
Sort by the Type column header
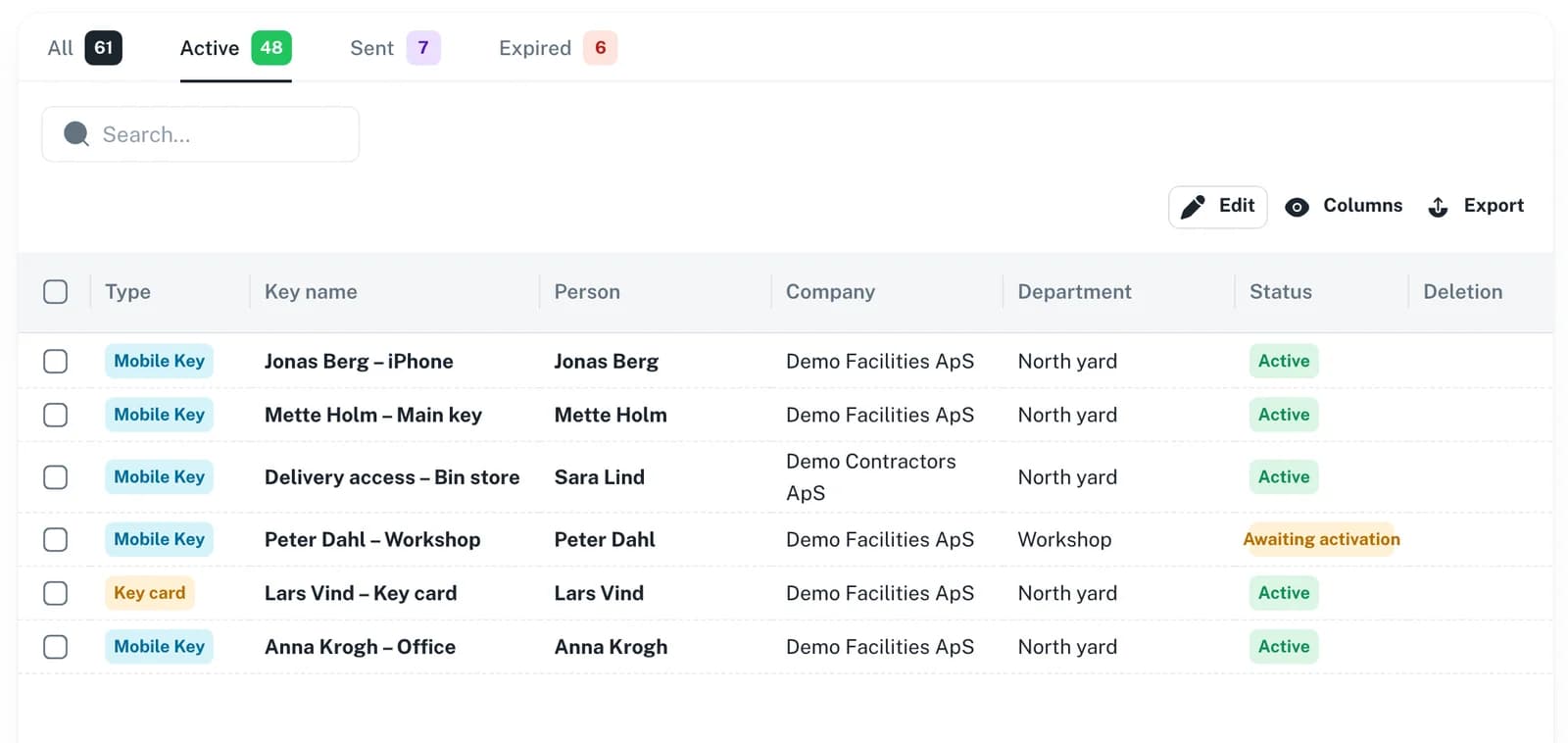click(127, 292)
